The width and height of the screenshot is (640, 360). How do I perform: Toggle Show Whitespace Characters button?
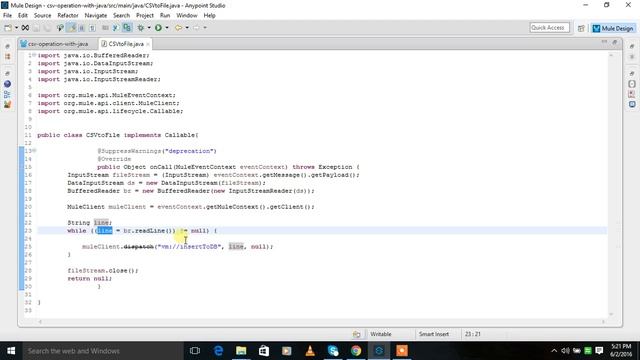pos(92,28)
